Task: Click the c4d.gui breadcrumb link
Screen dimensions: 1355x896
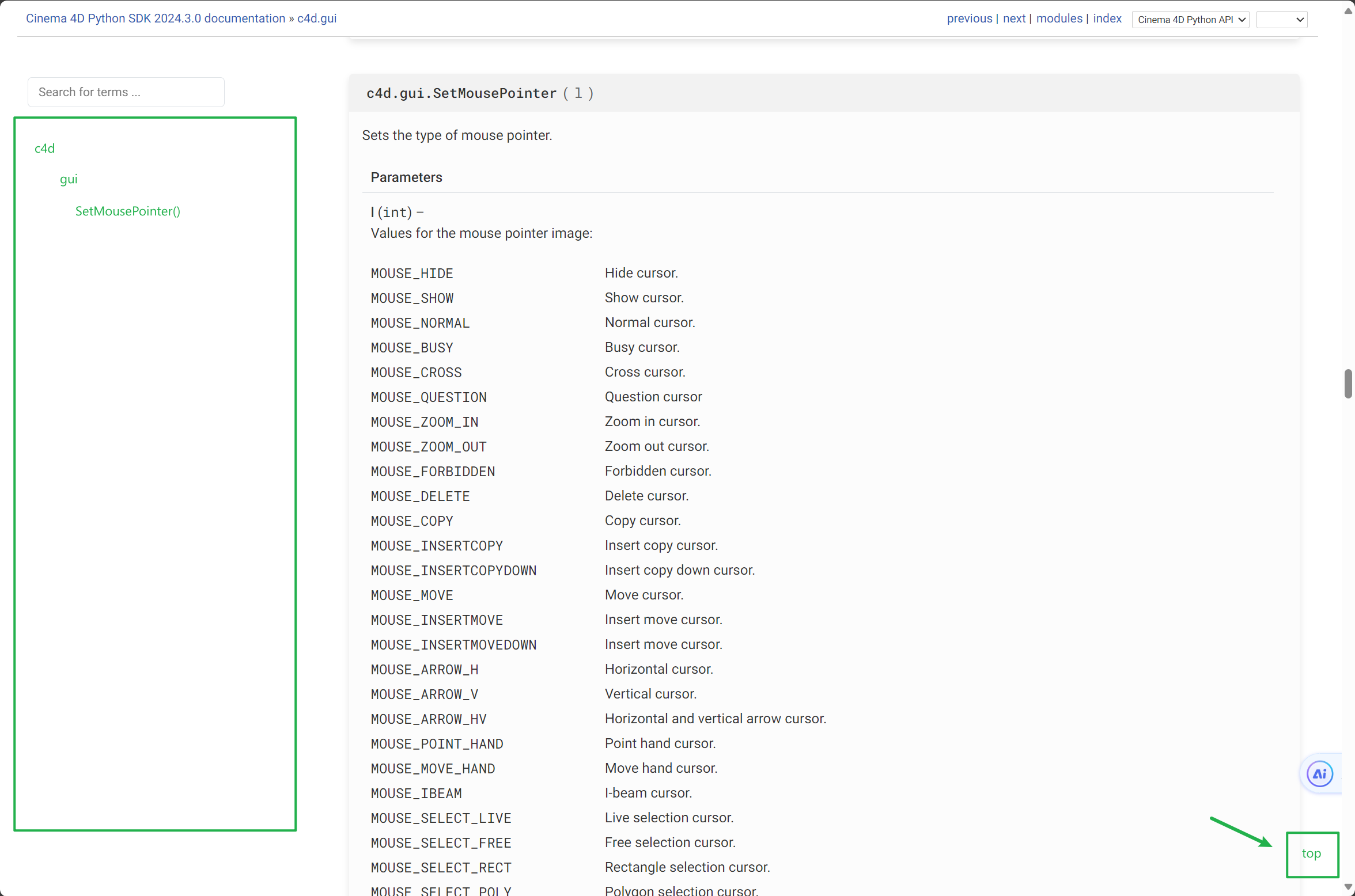Action: 317,18
